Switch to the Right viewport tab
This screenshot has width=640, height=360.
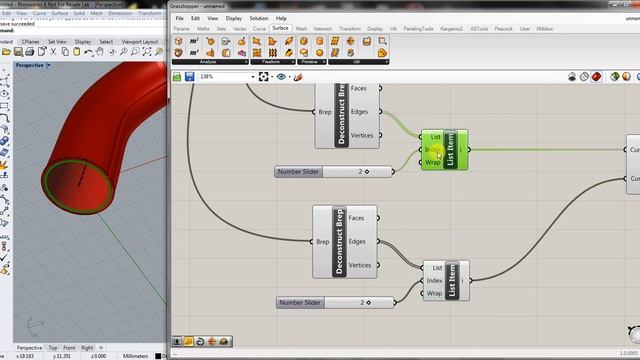[x=87, y=348]
